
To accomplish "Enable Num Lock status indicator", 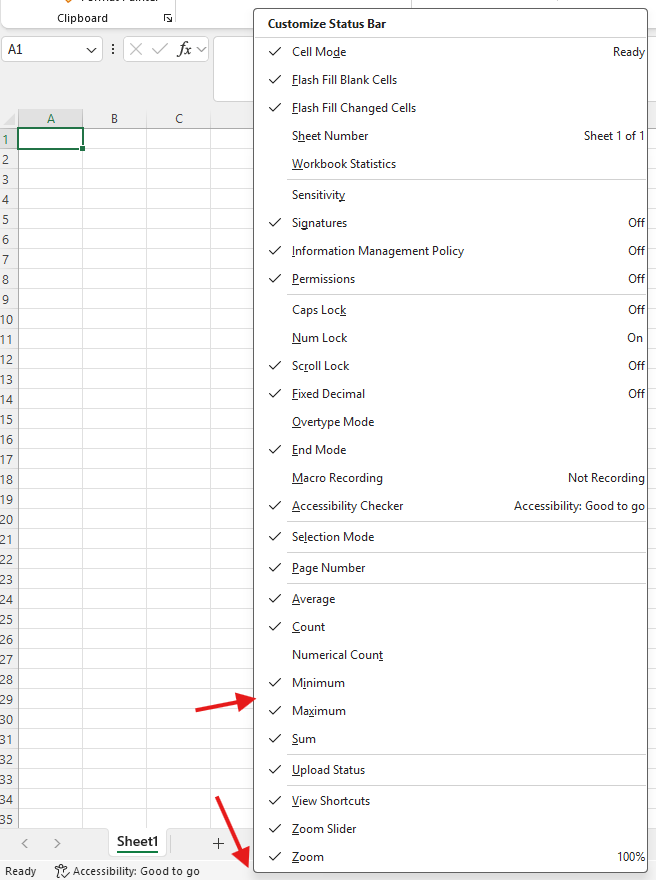I will click(x=450, y=338).
